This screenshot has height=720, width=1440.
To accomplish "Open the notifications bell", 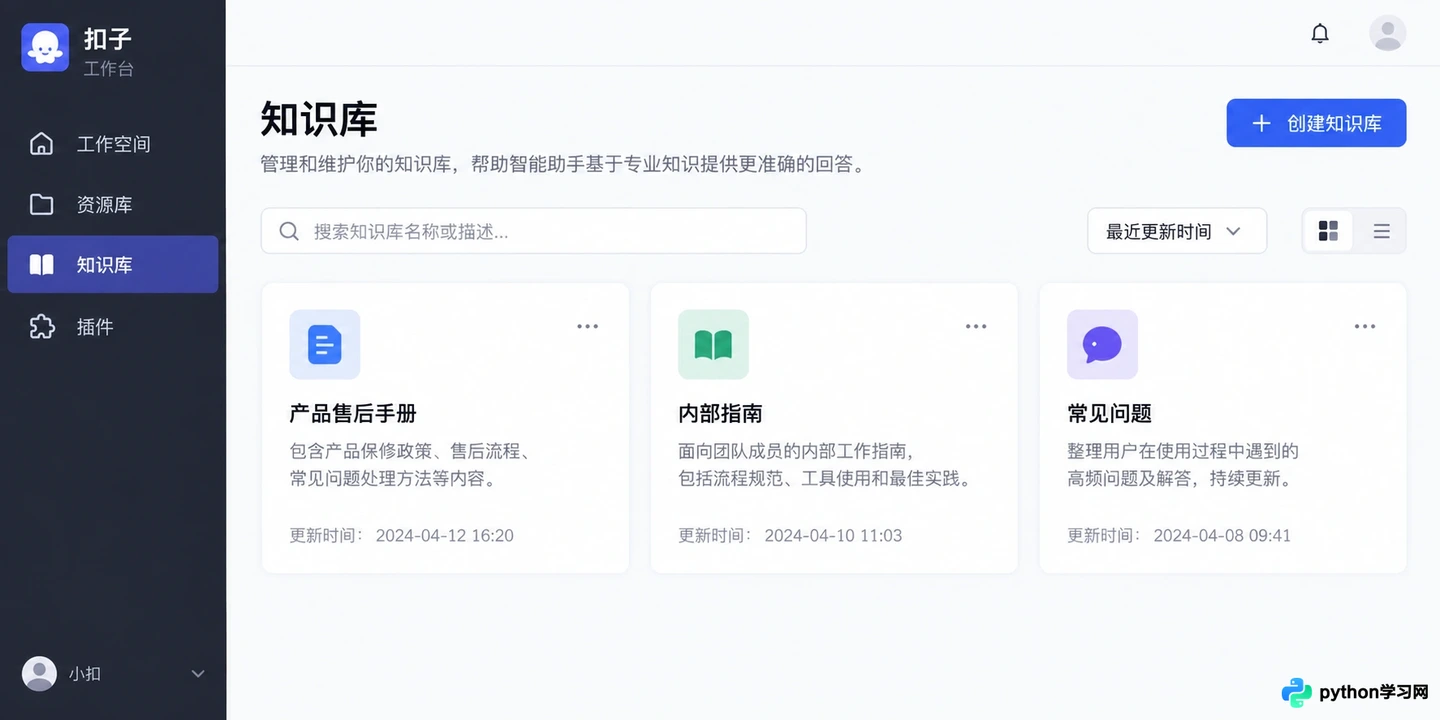I will coord(1320,33).
